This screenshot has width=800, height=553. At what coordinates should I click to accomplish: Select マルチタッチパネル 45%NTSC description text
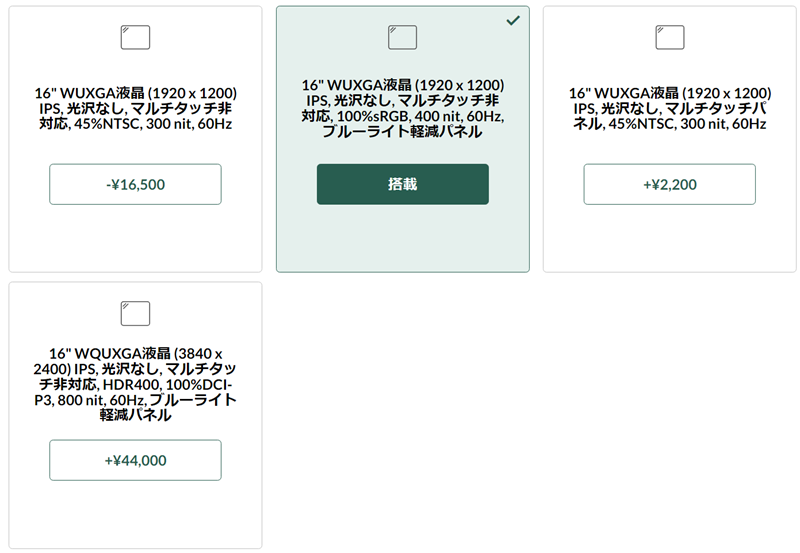[670, 108]
